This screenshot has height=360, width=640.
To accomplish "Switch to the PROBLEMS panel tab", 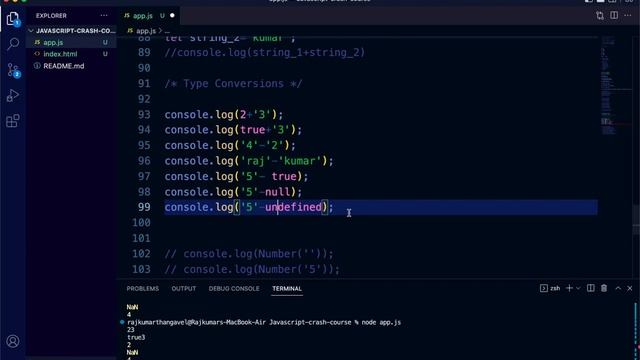I will (x=142, y=289).
